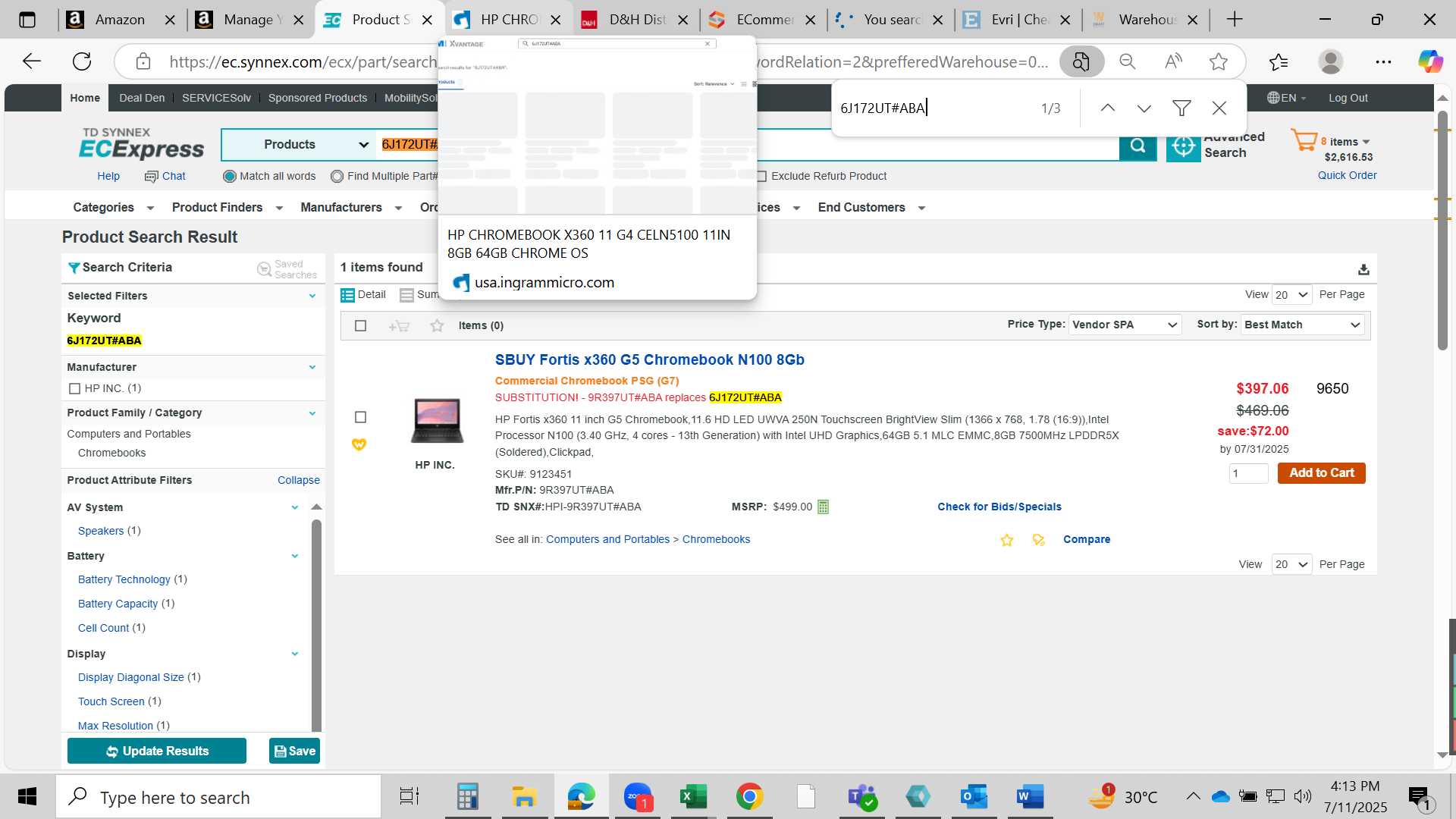Open find-on-page filter options
This screenshot has width=1456, height=819.
[1181, 108]
